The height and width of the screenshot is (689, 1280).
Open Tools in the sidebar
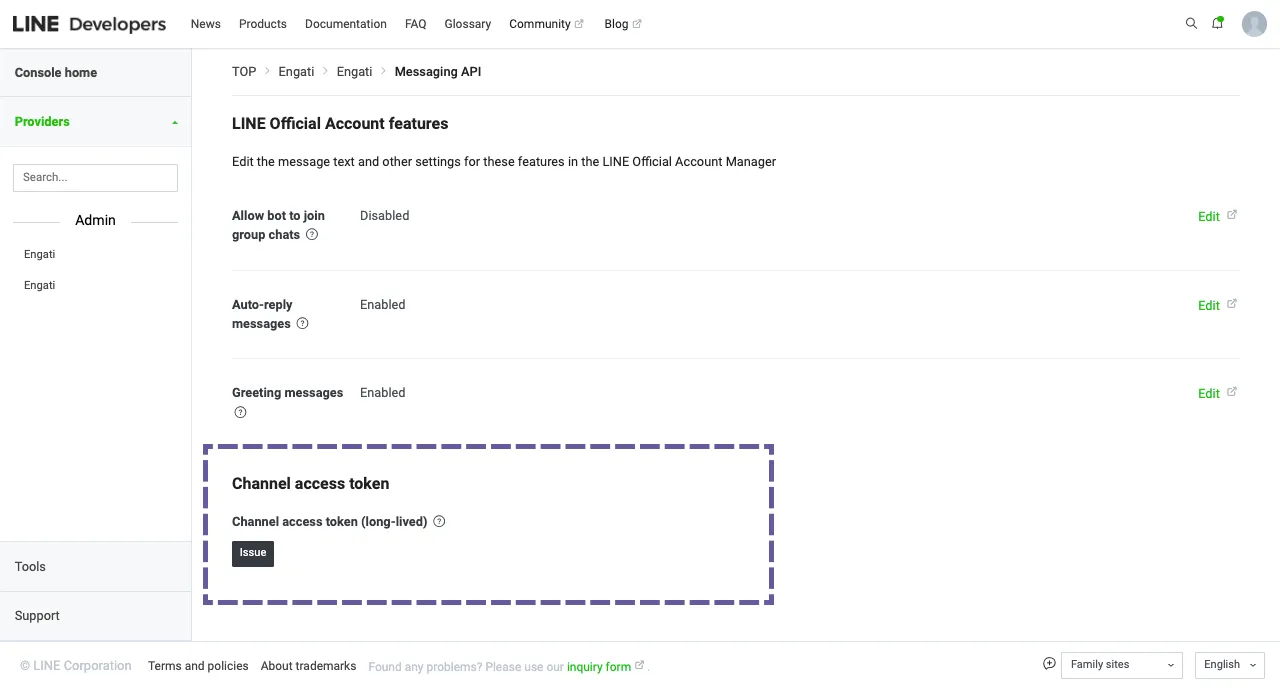tap(95, 567)
